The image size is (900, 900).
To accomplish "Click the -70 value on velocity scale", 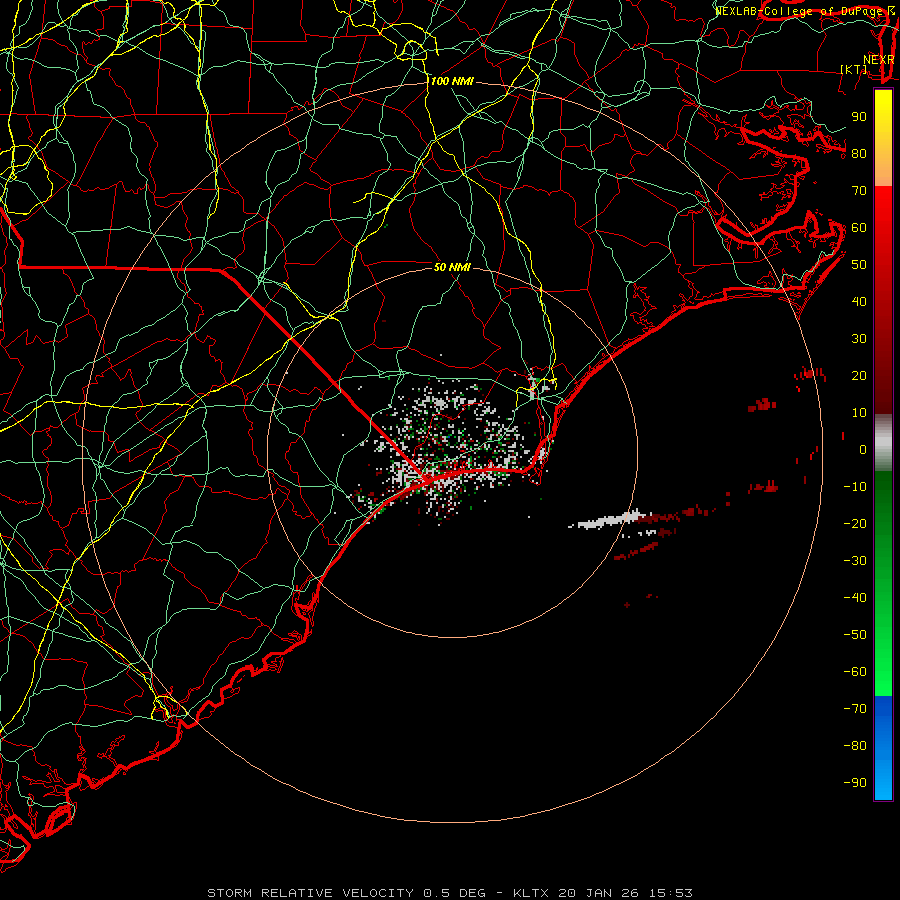I will coord(855,709).
